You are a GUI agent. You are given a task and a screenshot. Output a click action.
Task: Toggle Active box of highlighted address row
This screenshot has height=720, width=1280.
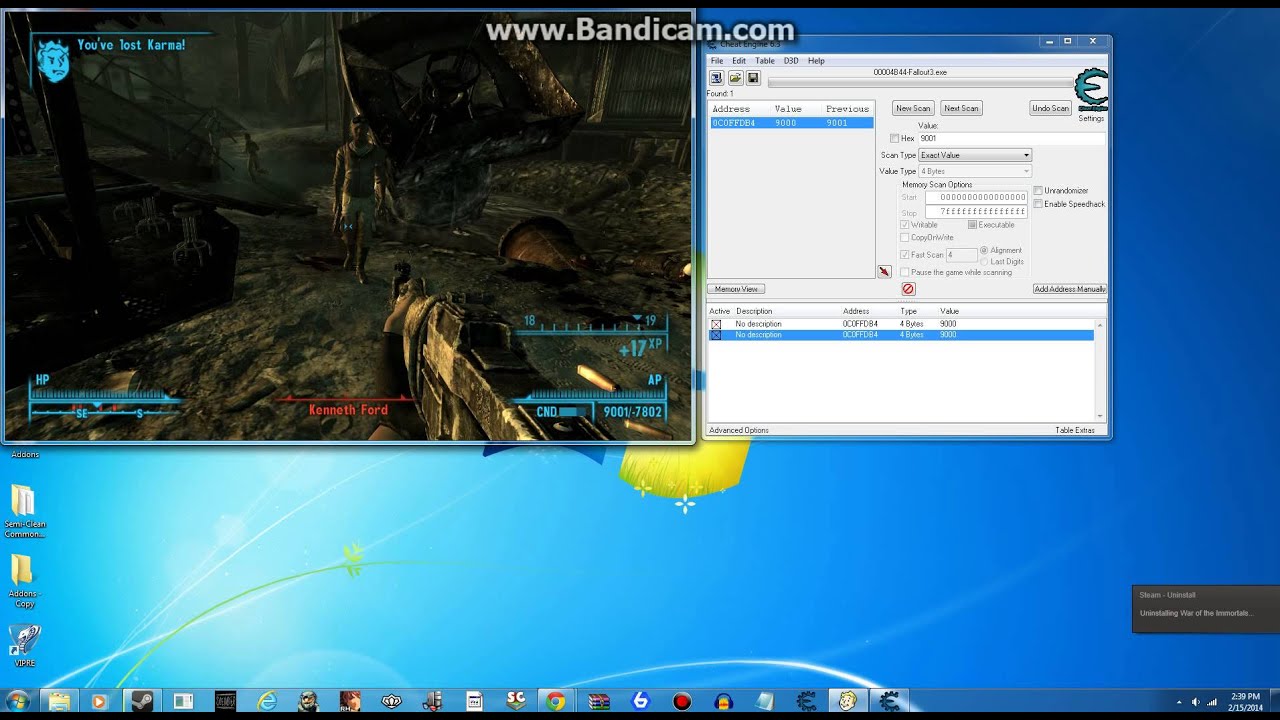pyautogui.click(x=716, y=335)
